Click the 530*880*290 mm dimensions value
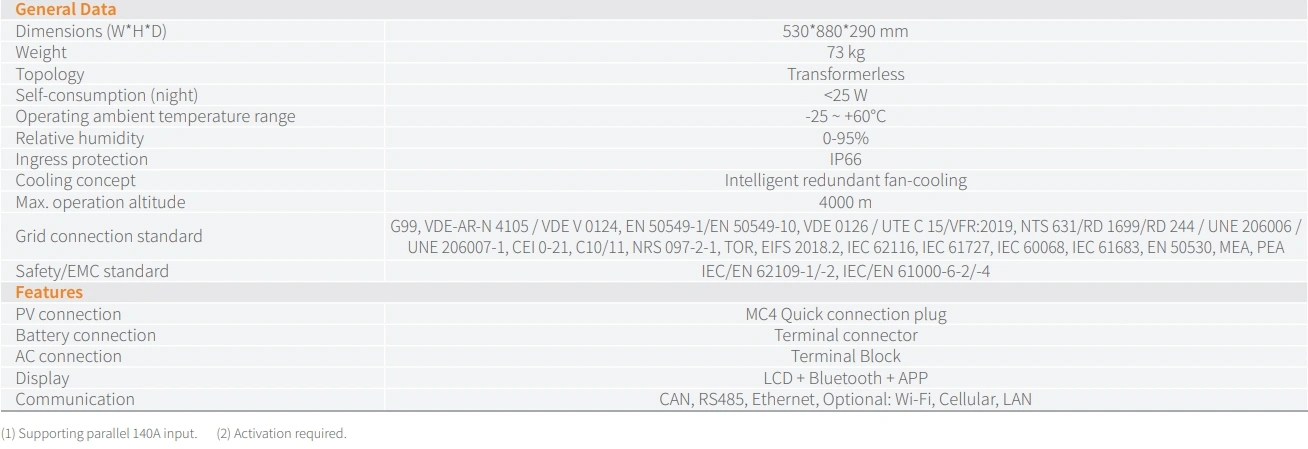The image size is (1308, 449). [x=845, y=31]
